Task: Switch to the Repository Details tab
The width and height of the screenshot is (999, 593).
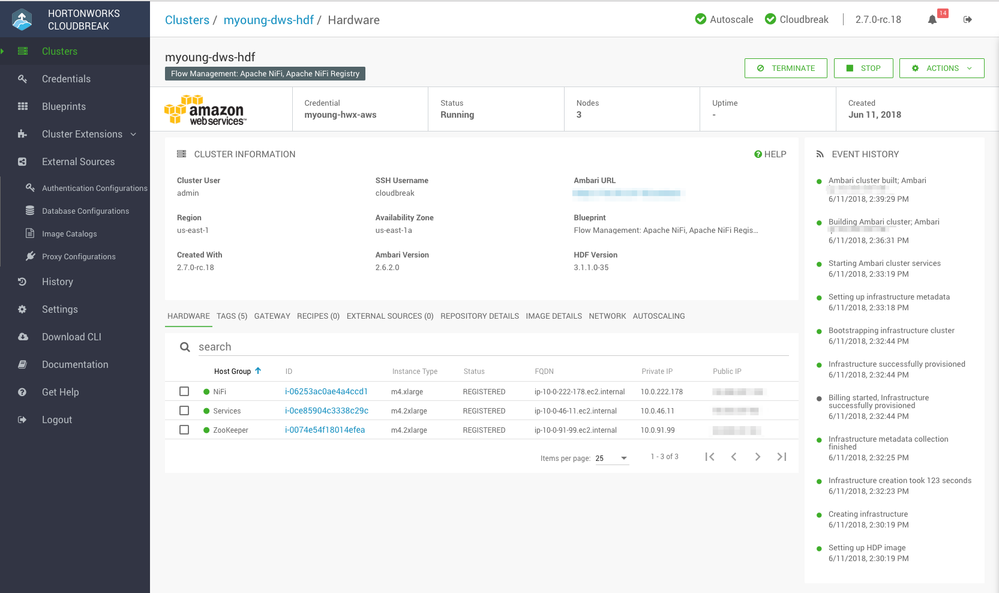Action: coord(480,316)
